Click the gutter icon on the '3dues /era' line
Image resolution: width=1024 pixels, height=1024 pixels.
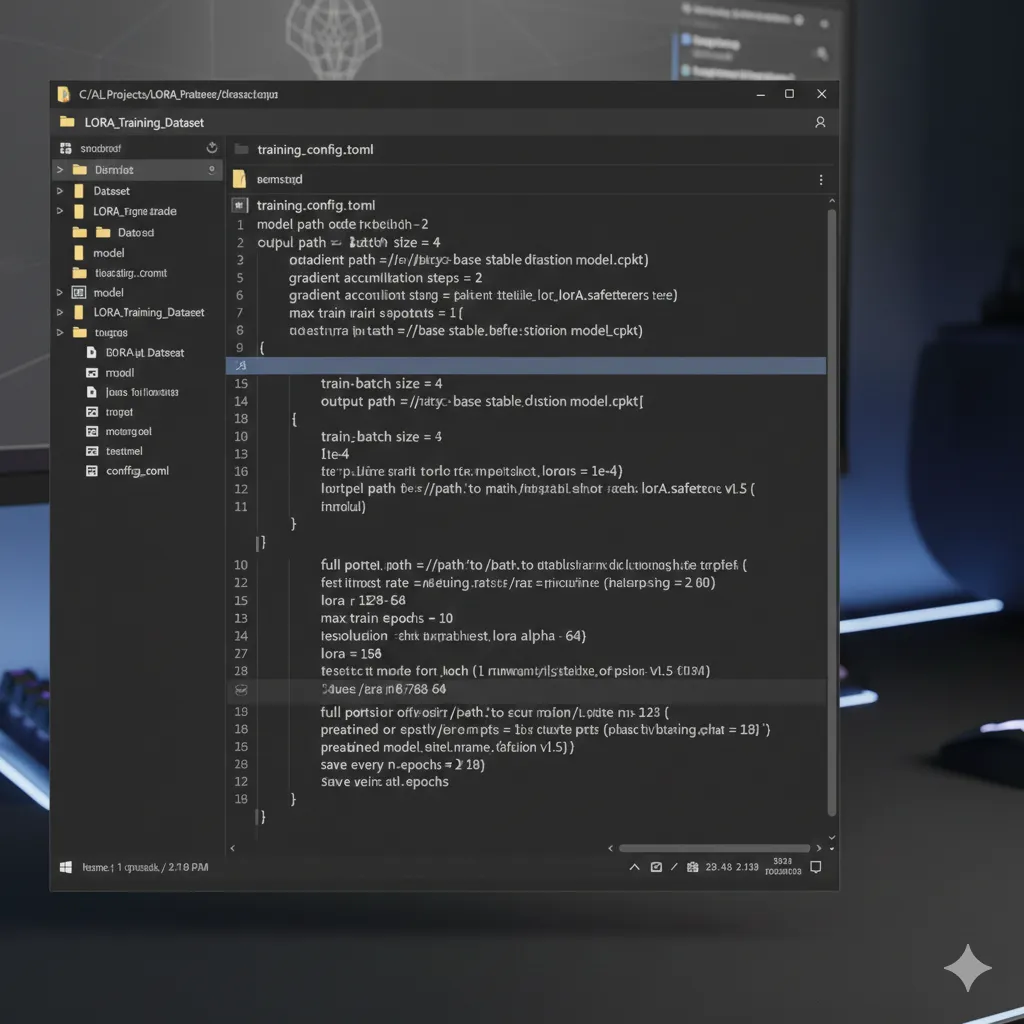pyautogui.click(x=241, y=690)
